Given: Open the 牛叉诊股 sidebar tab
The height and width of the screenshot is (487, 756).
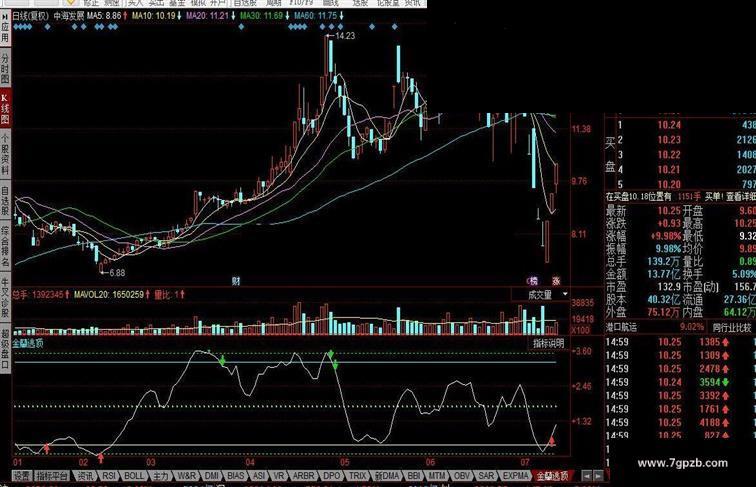Looking at the screenshot, I should pyautogui.click(x=5, y=297).
